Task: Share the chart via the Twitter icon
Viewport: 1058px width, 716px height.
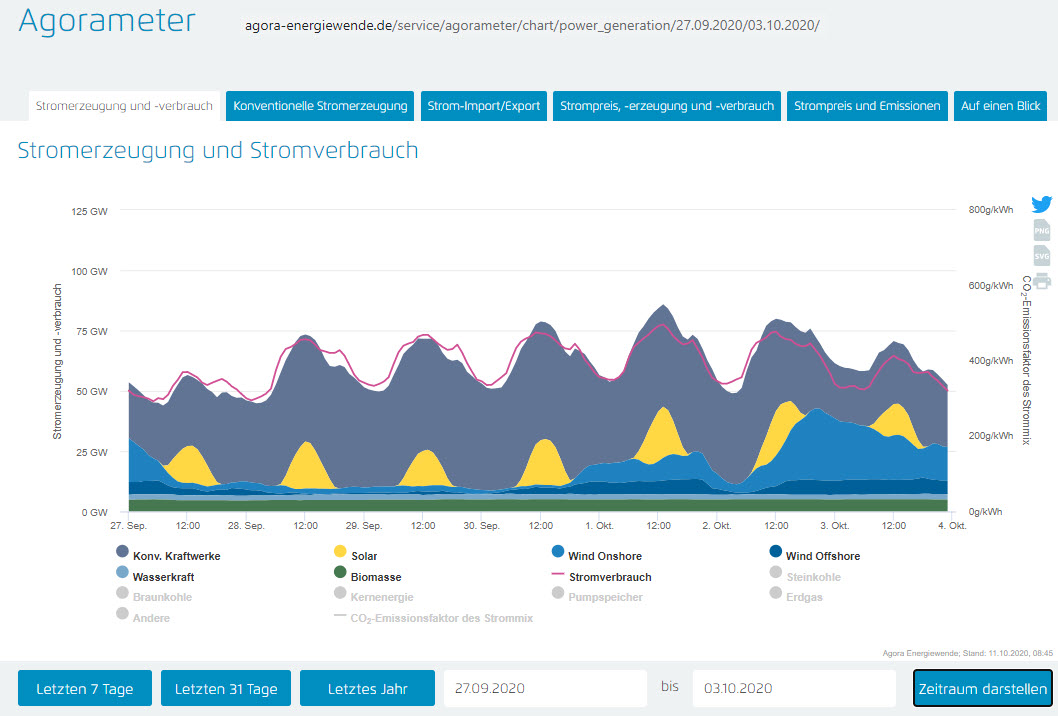Action: pyautogui.click(x=1042, y=204)
